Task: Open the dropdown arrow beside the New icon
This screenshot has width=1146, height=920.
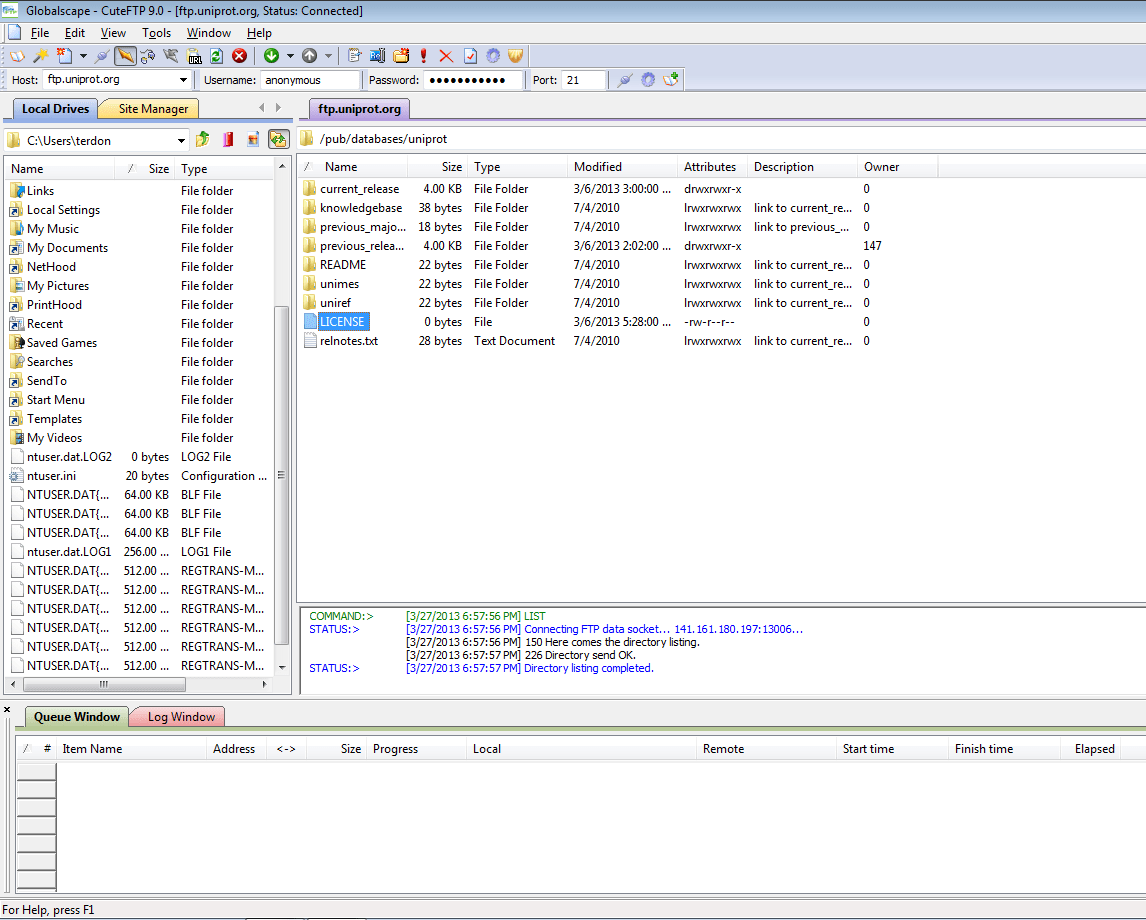Action: [83, 56]
